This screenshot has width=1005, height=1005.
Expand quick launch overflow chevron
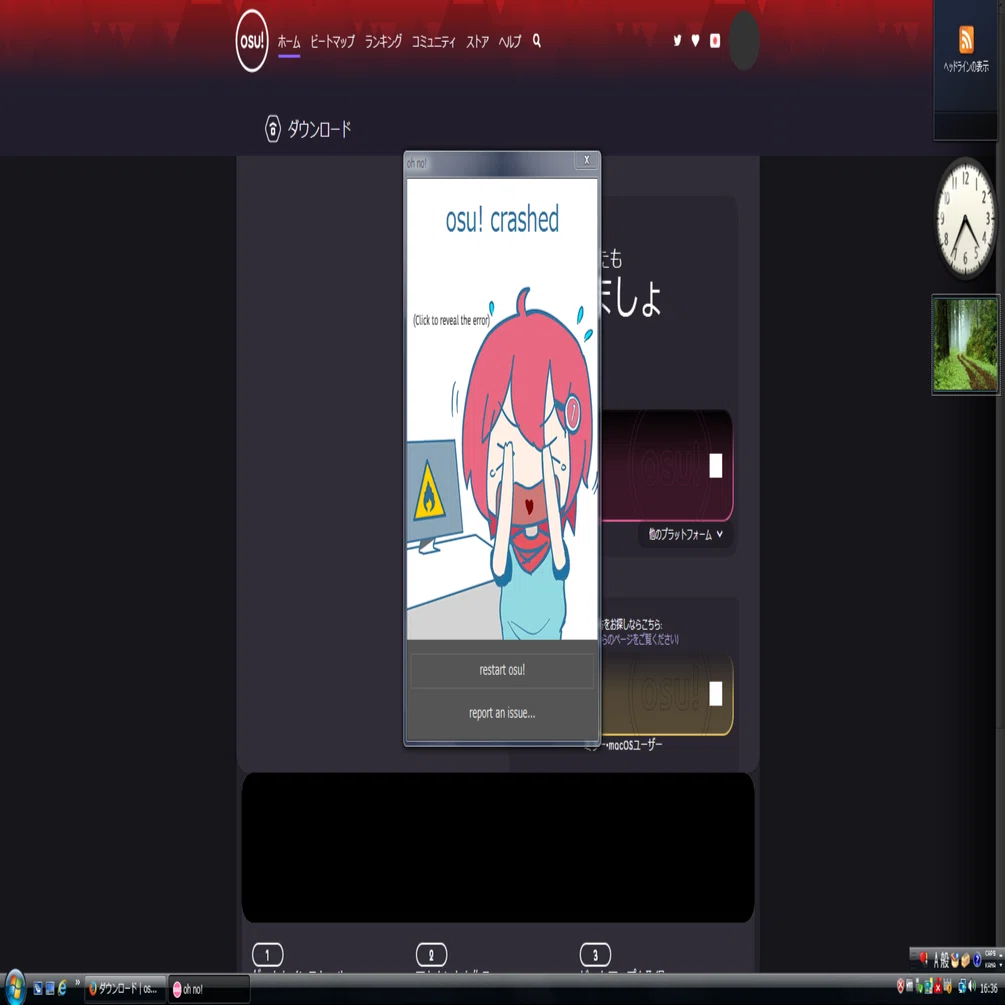78,982
